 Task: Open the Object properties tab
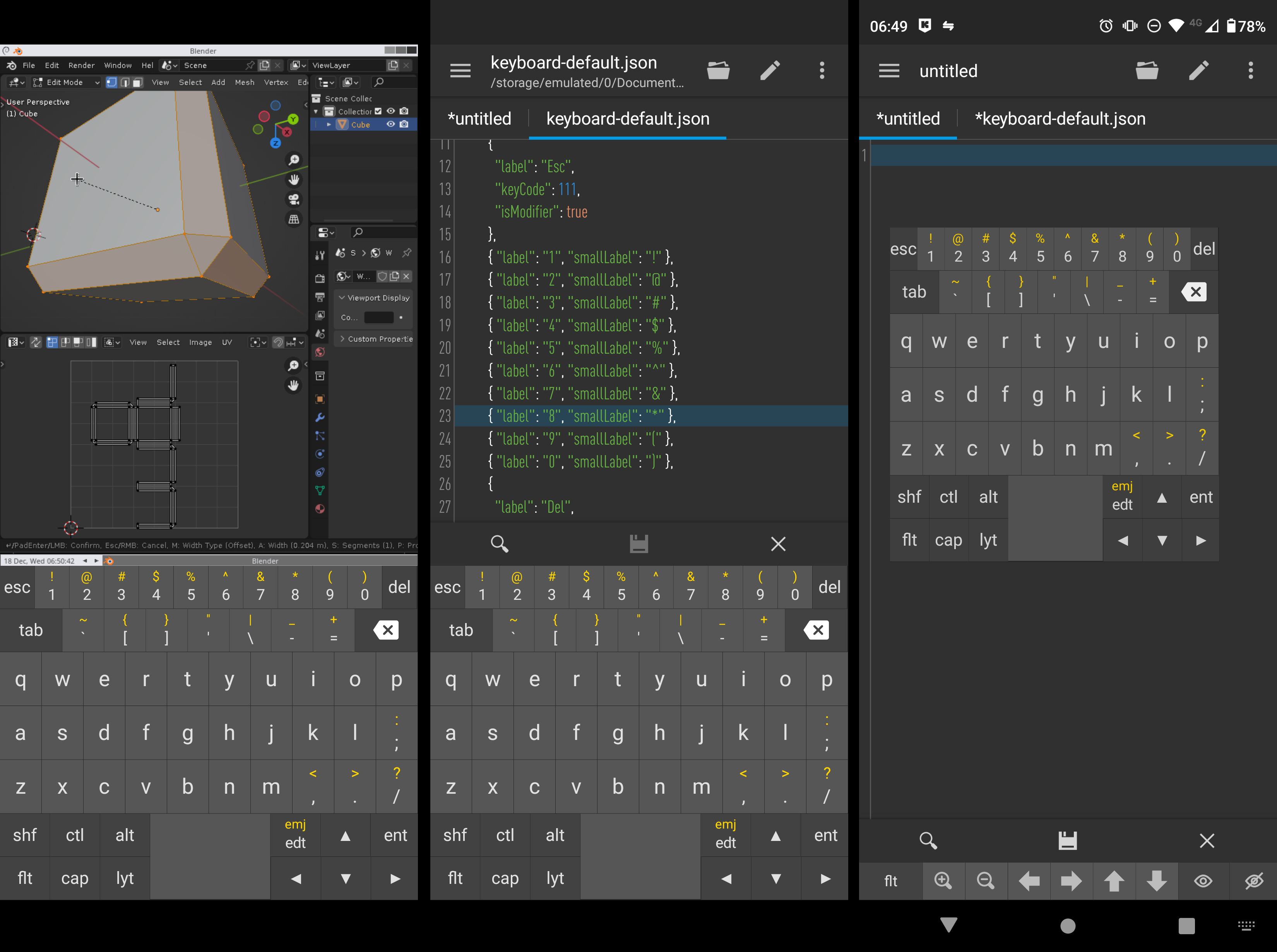pos(320,399)
